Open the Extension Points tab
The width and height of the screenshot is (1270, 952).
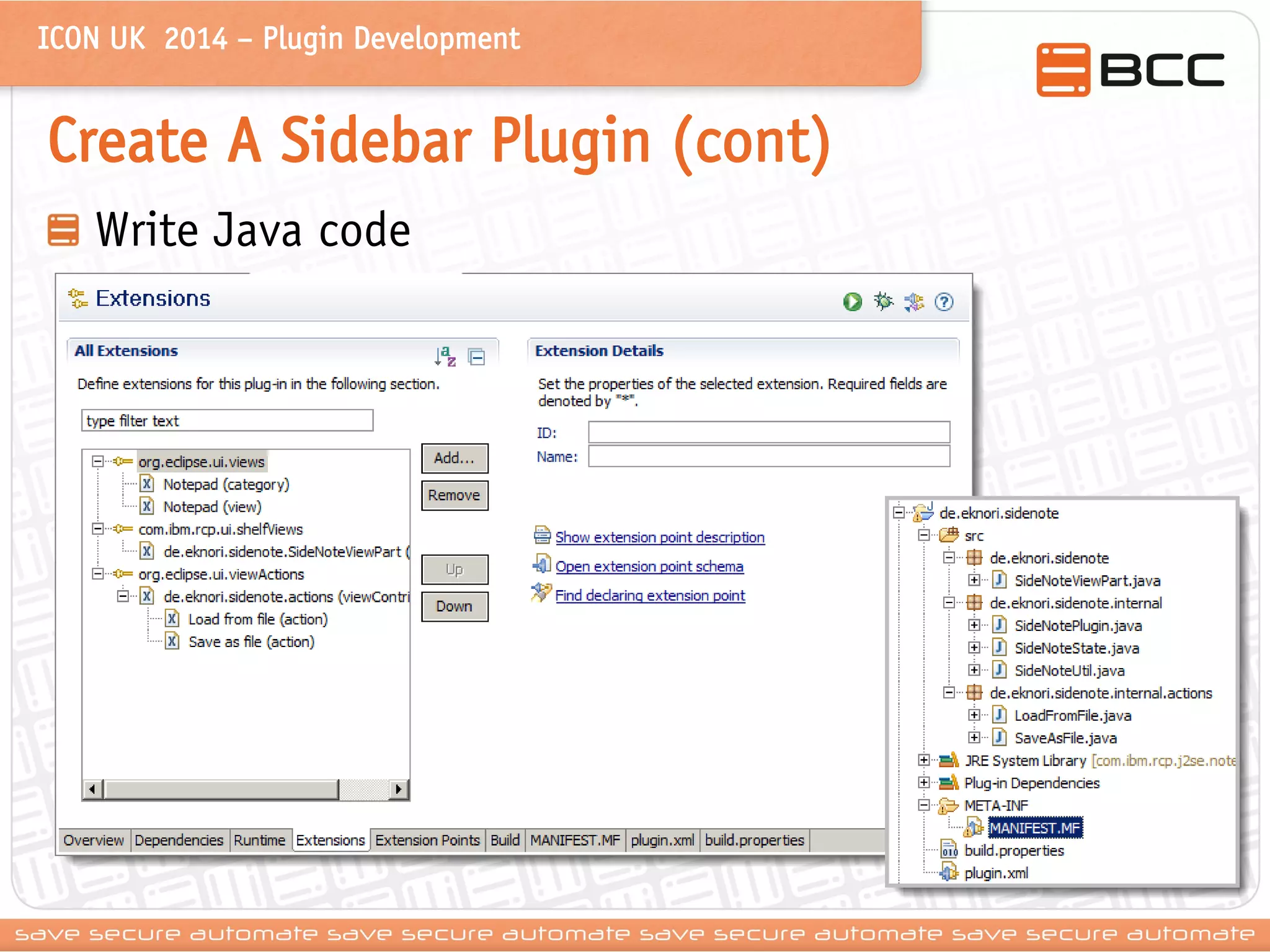click(427, 840)
